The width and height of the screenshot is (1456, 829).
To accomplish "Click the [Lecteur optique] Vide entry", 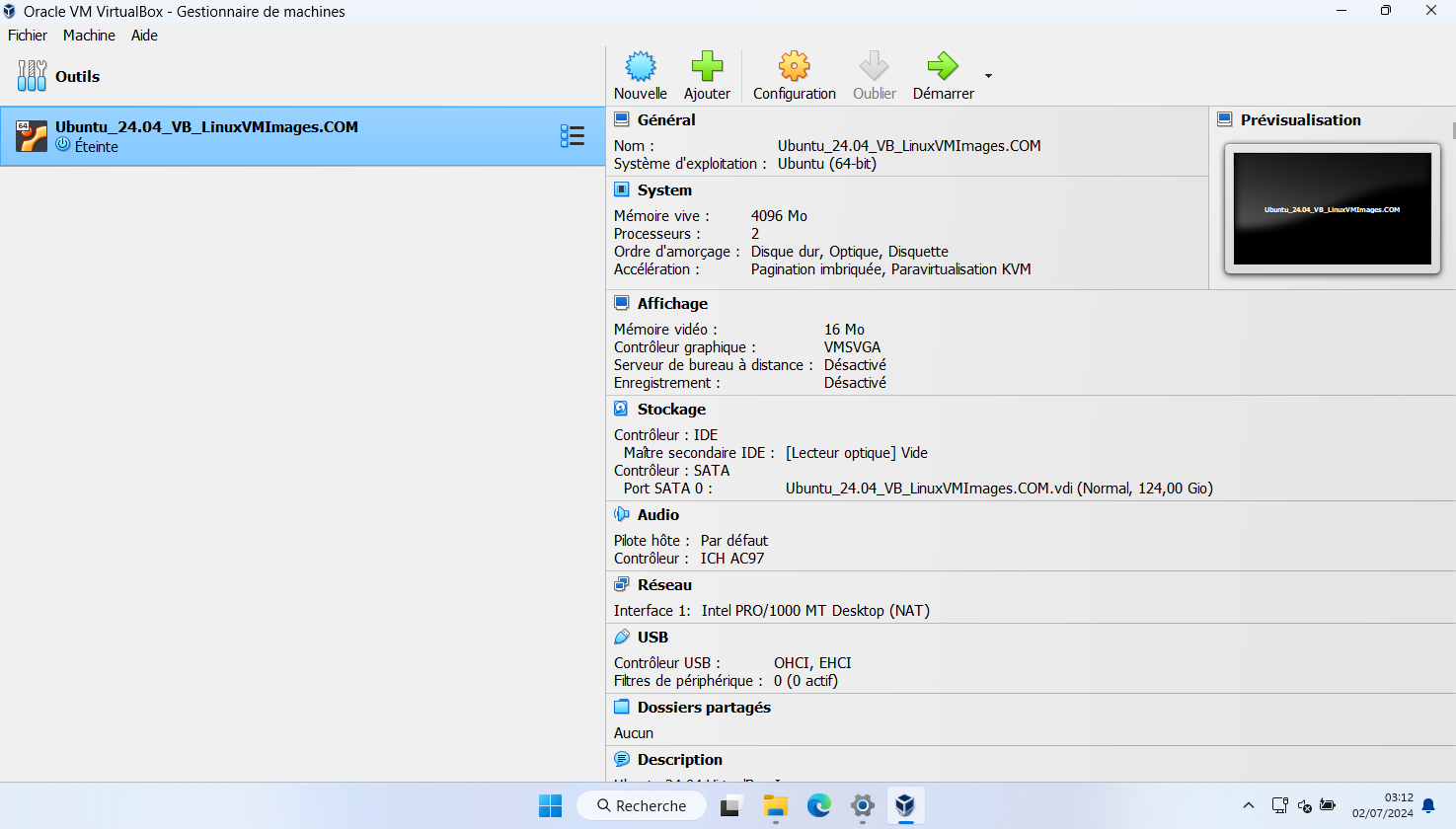I will (856, 452).
